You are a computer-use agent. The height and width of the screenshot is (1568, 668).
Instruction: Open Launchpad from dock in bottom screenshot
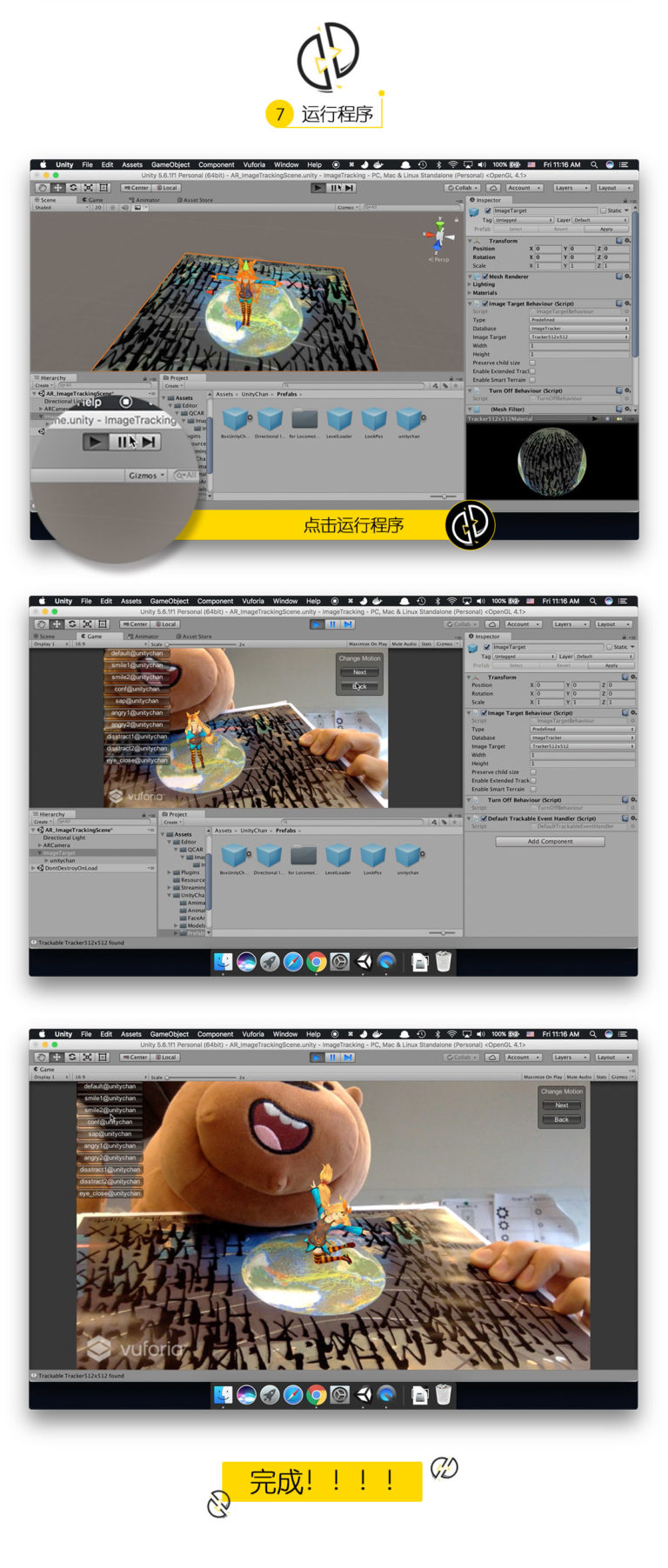(x=270, y=1395)
